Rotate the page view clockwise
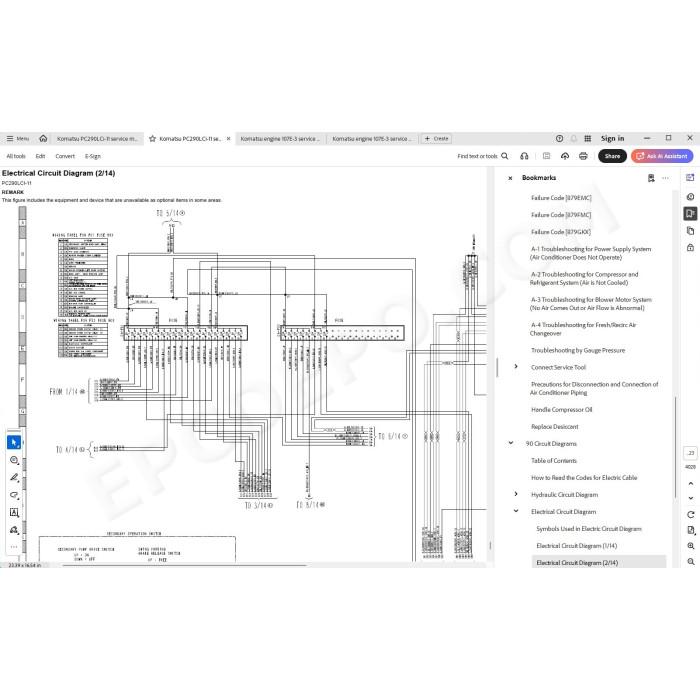 (x=691, y=514)
